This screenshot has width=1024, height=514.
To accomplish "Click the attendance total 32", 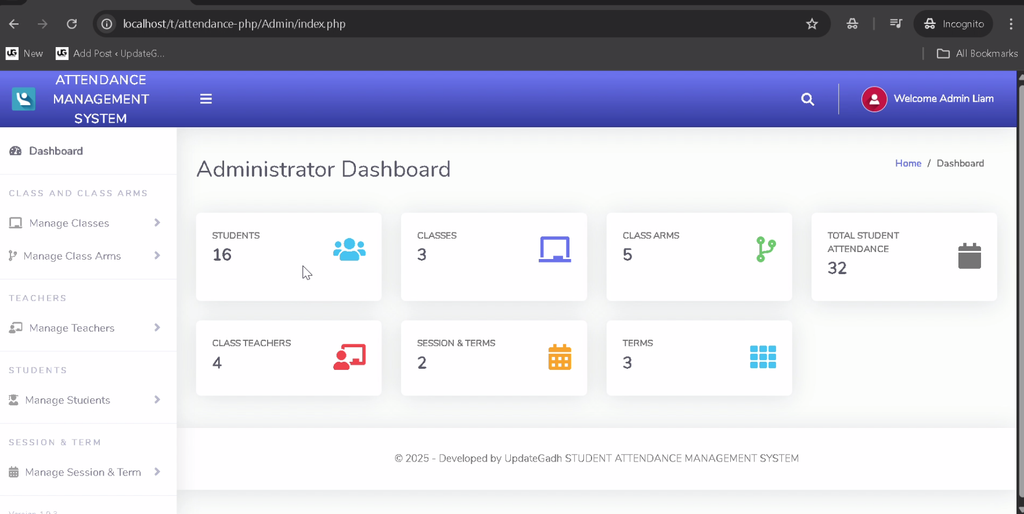I will coord(837,268).
